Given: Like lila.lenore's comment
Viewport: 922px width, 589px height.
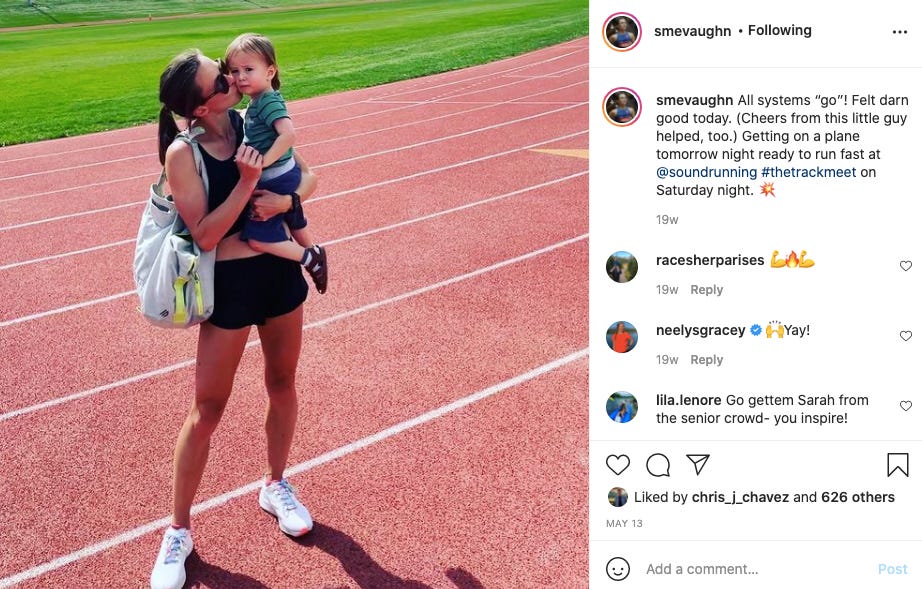Looking at the screenshot, I should tap(906, 406).
